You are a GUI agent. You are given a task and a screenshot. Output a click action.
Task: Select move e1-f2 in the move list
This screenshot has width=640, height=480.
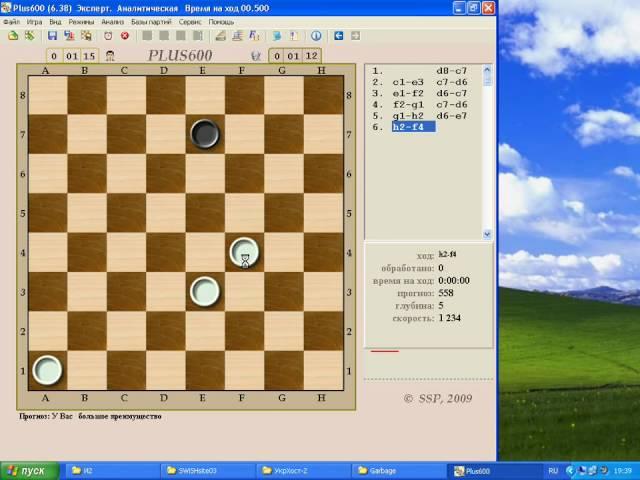408,93
